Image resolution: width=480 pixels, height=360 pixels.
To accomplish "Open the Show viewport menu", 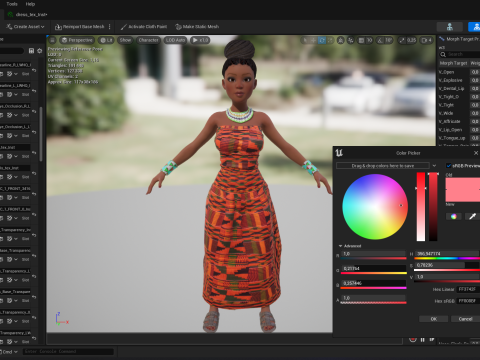I will (x=125, y=40).
